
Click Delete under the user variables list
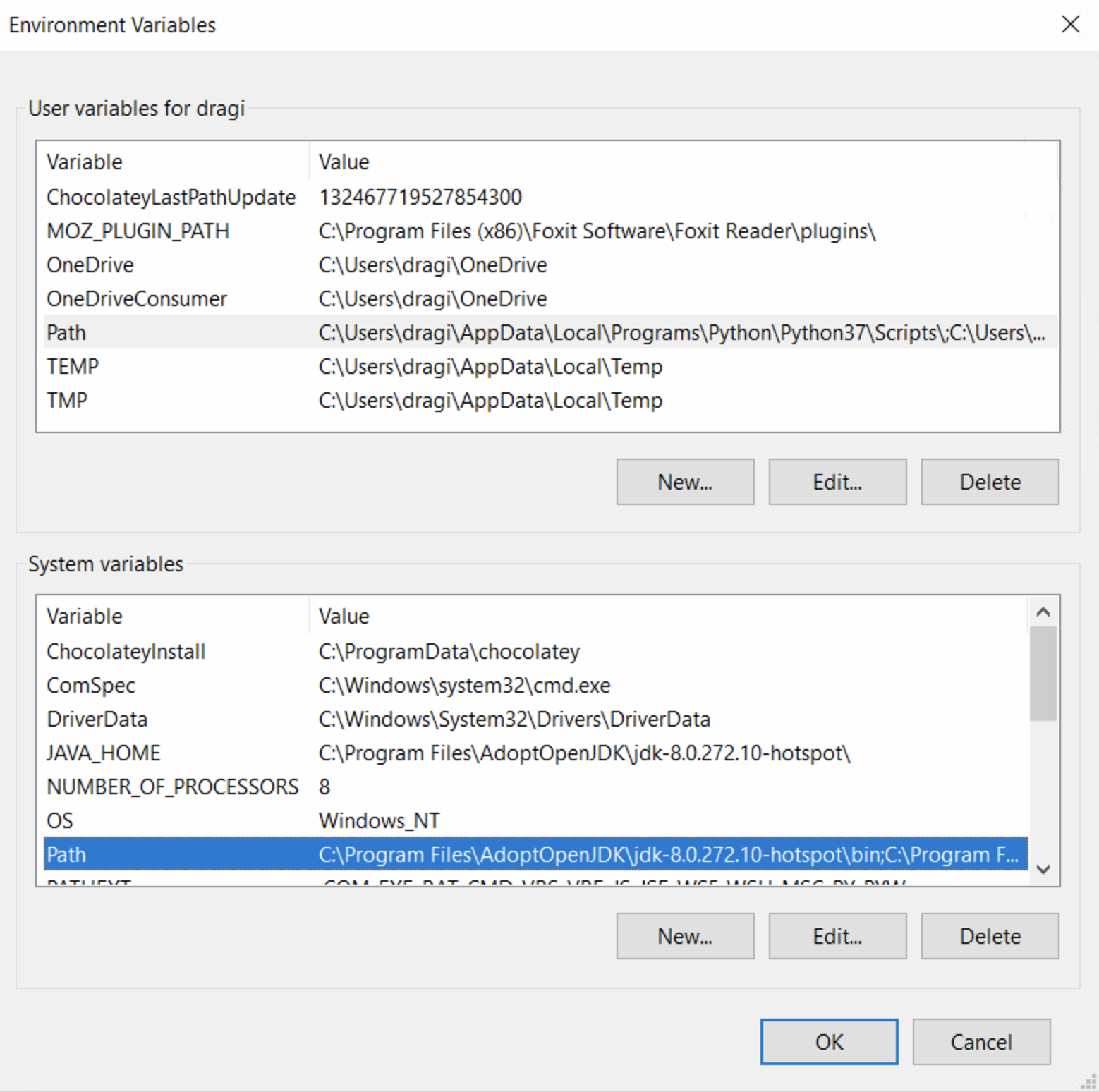point(989,482)
